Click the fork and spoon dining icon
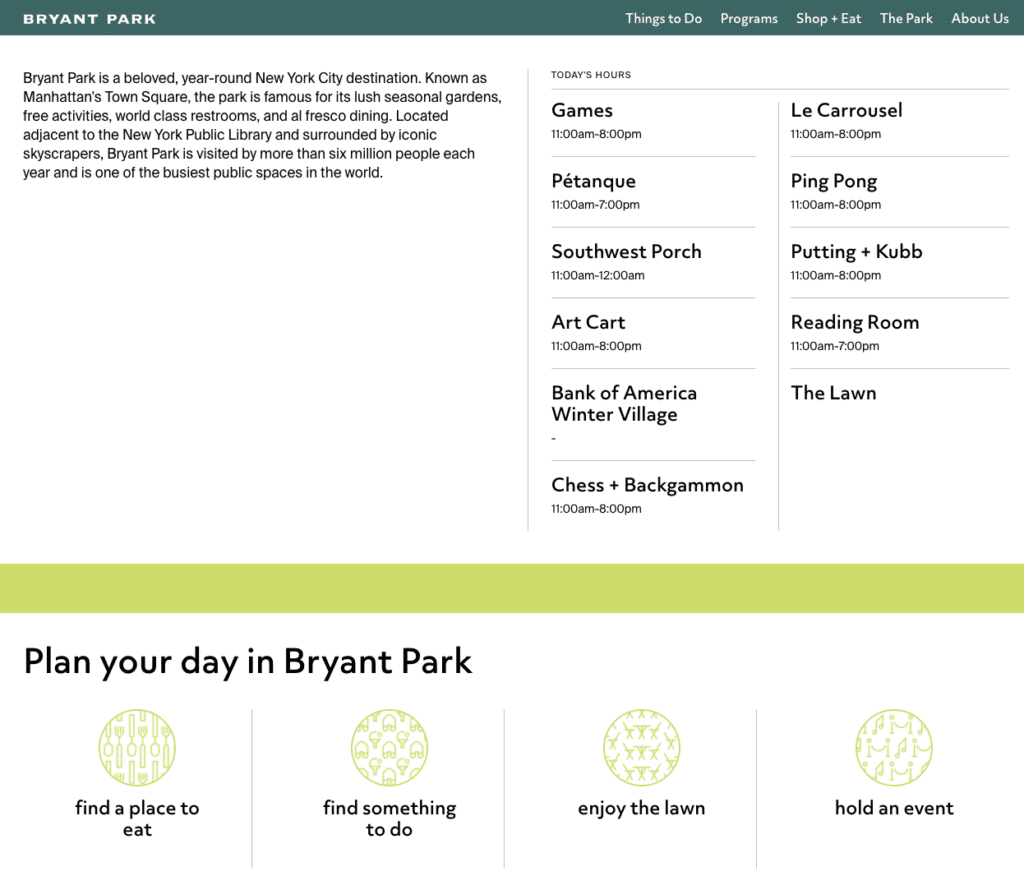The image size is (1024, 876). pyautogui.click(x=137, y=747)
